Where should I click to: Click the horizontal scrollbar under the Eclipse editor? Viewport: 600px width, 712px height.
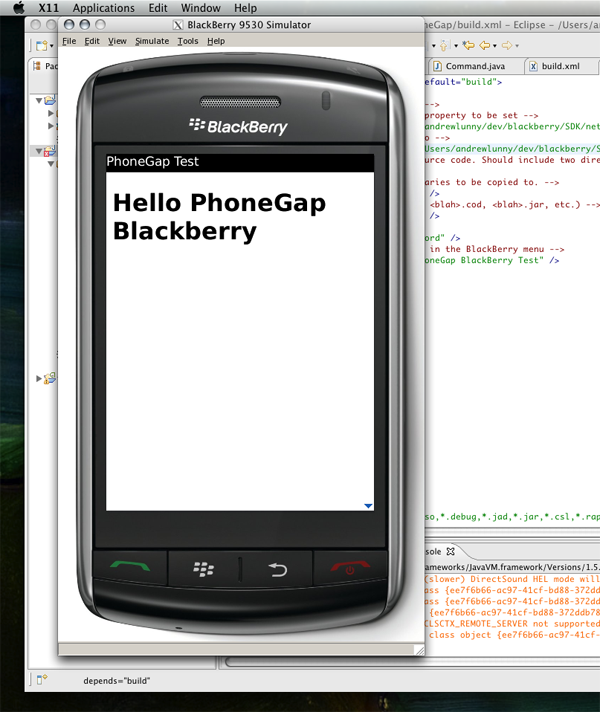click(x=412, y=663)
